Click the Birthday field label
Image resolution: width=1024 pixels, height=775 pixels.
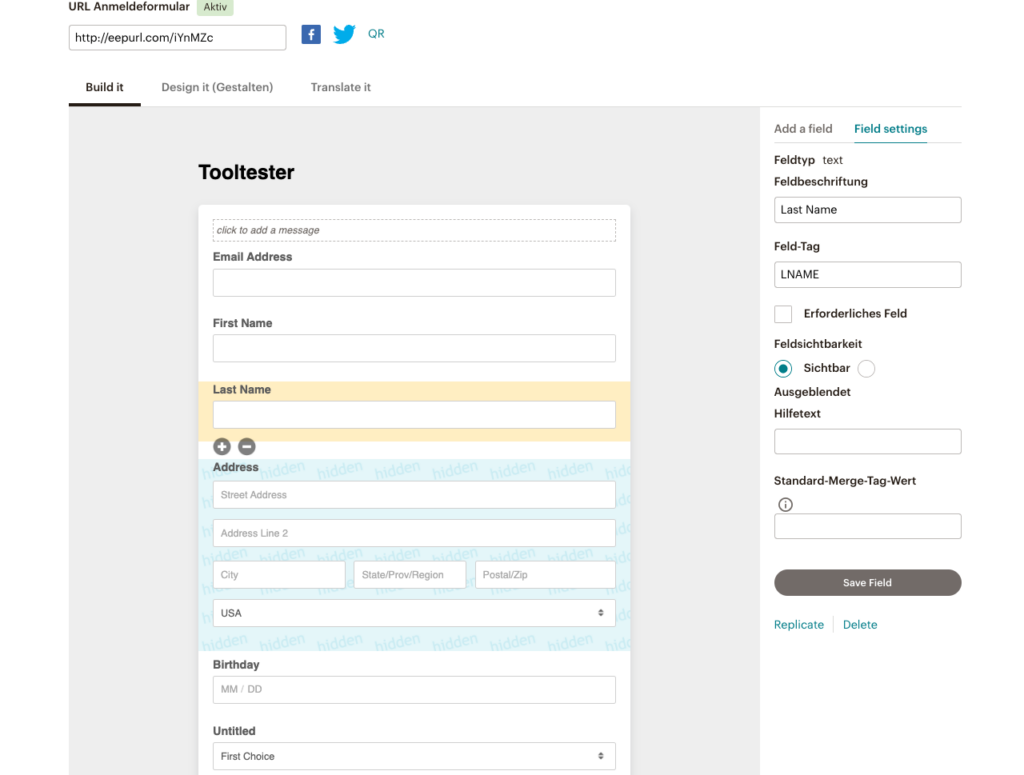pyautogui.click(x=236, y=665)
